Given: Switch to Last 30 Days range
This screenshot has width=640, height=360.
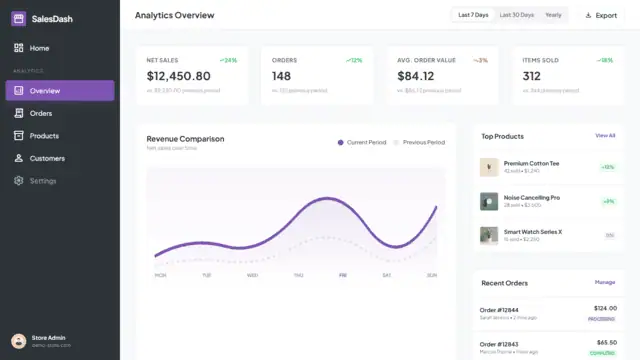Looking at the screenshot, I should [517, 15].
